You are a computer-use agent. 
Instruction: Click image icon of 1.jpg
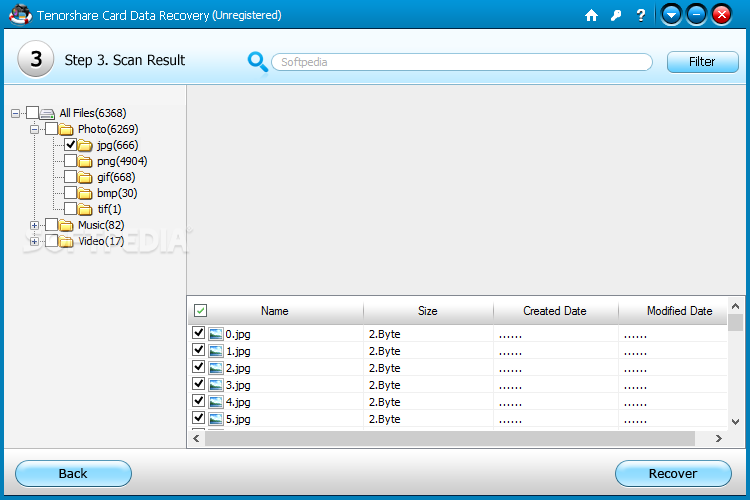[x=216, y=351]
